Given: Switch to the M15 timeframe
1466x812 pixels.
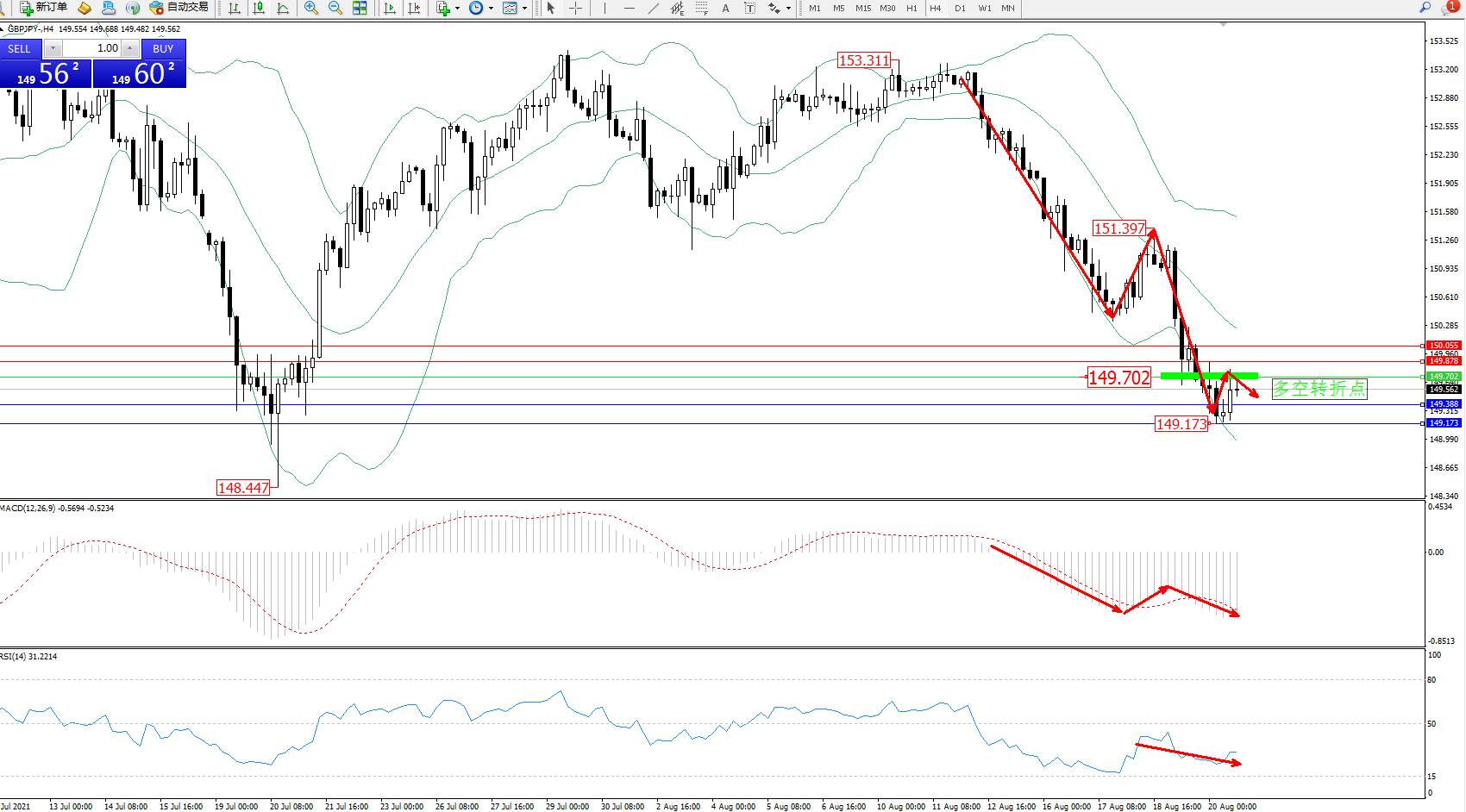Looking at the screenshot, I should (x=862, y=9).
